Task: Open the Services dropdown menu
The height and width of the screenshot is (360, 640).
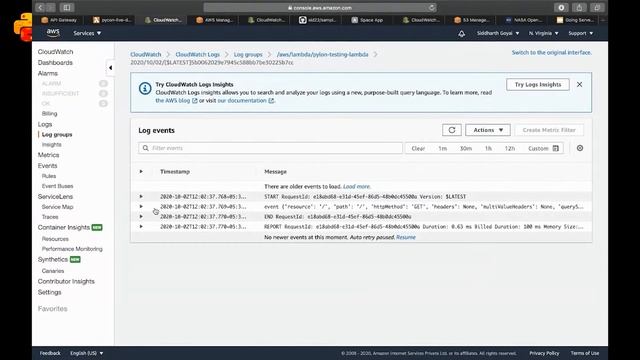Action: coord(87,33)
